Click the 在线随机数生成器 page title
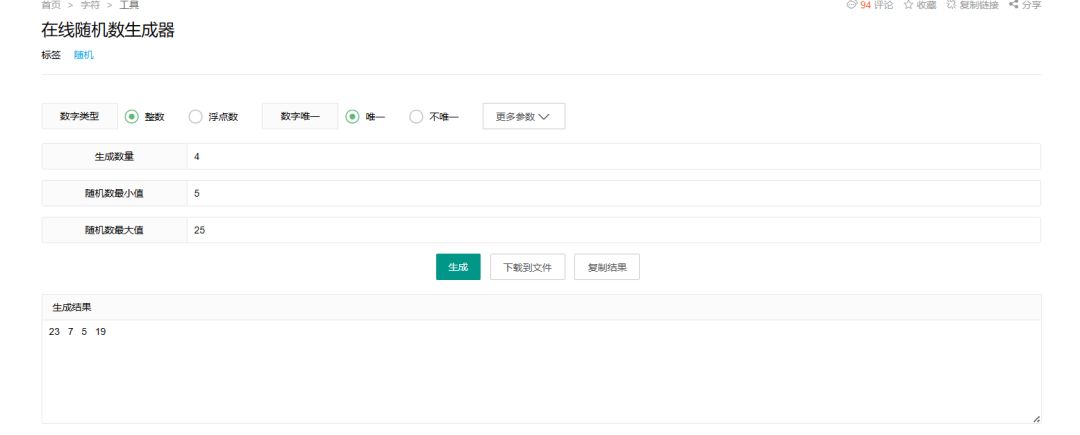Image resolution: width=1080 pixels, height=435 pixels. [x=108, y=30]
